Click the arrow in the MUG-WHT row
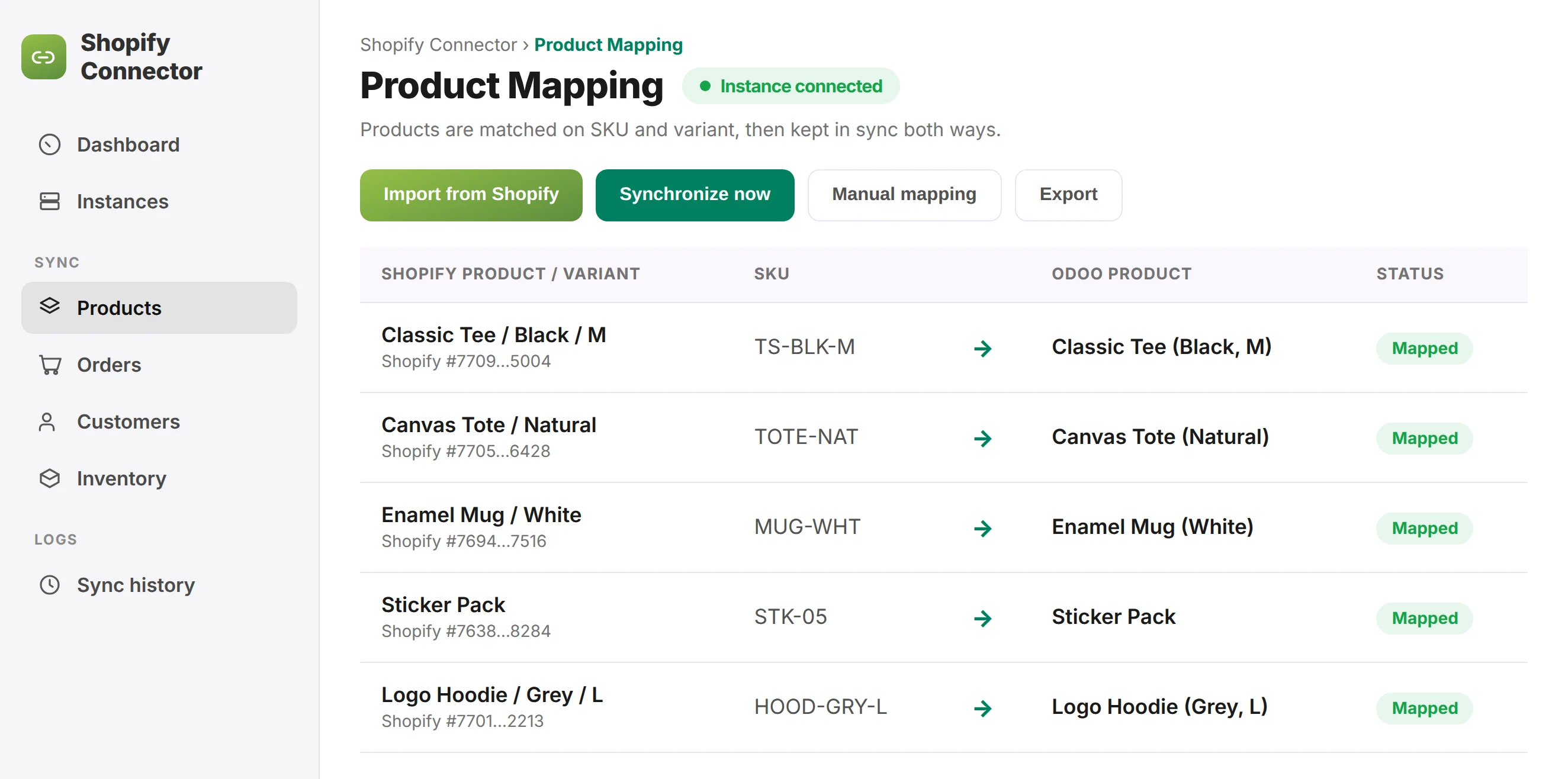1568x779 pixels. (x=982, y=528)
